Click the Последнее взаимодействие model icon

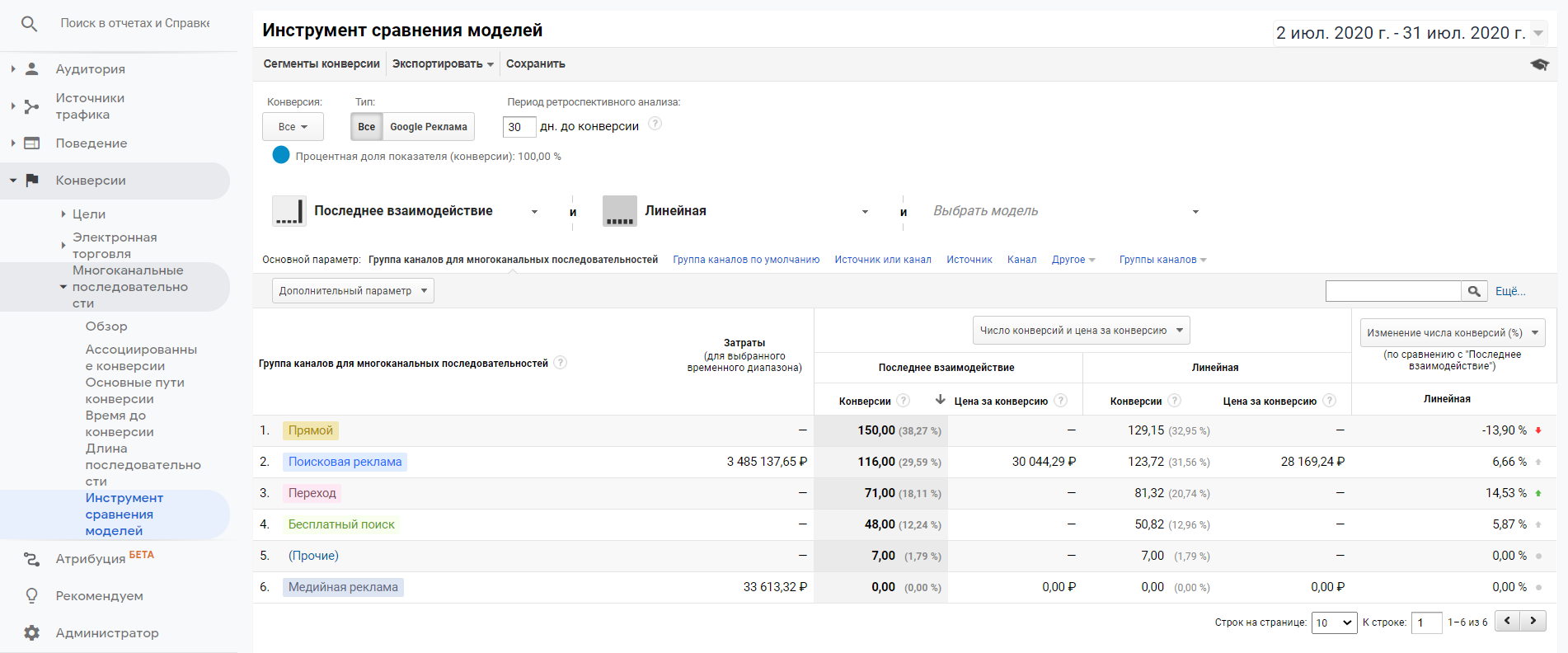pos(289,211)
